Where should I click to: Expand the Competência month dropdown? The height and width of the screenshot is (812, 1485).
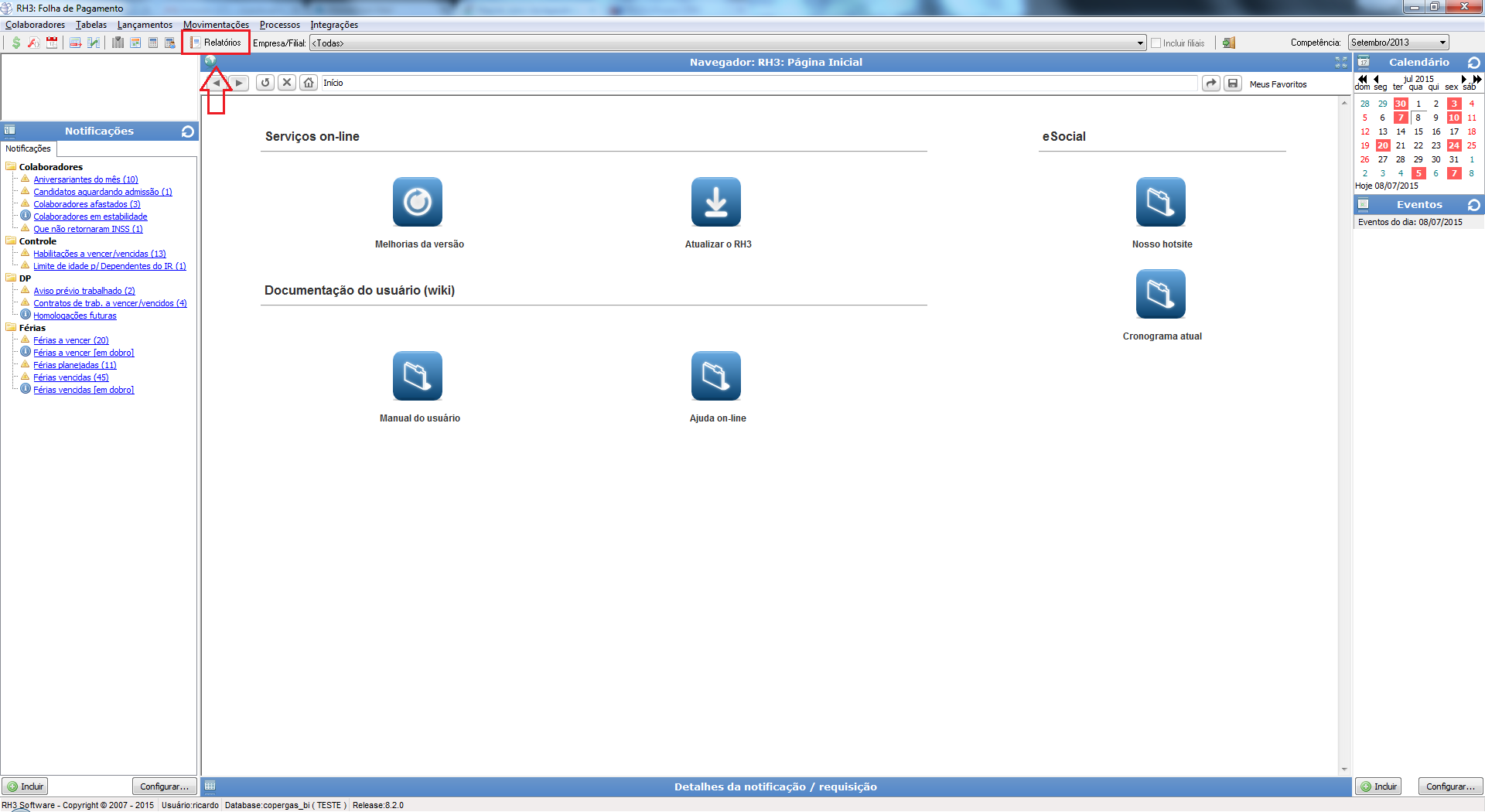[x=1442, y=43]
